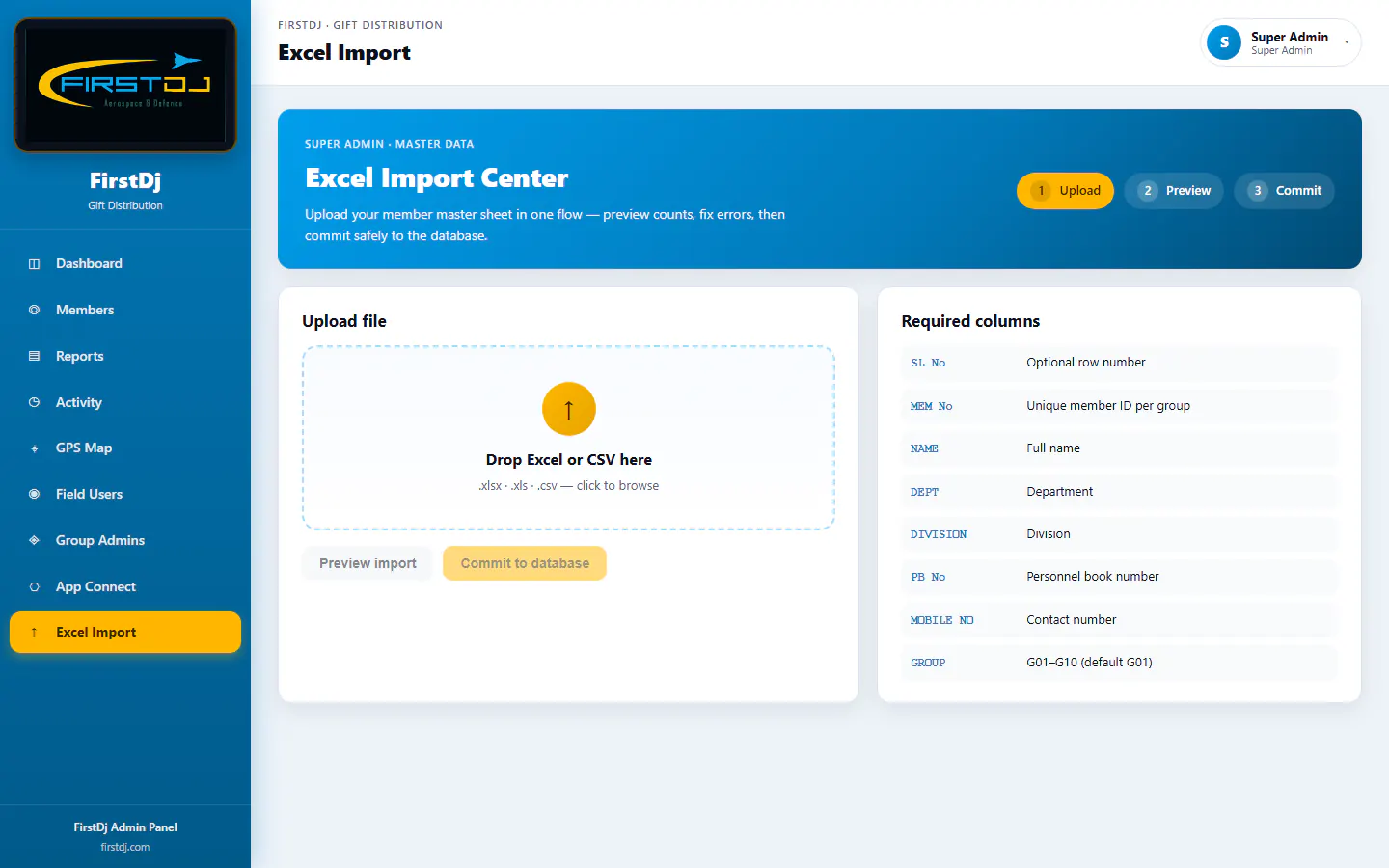Click the GROUP column row

(x=1119, y=663)
